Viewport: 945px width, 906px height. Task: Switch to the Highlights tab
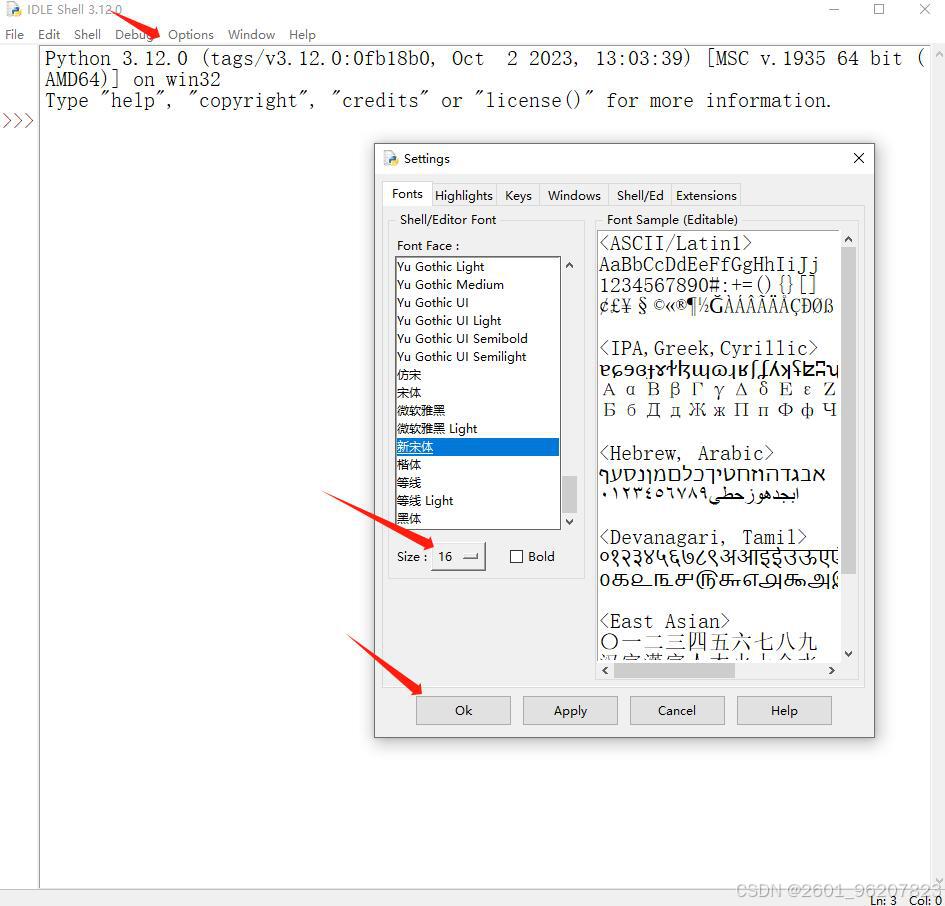coord(463,195)
